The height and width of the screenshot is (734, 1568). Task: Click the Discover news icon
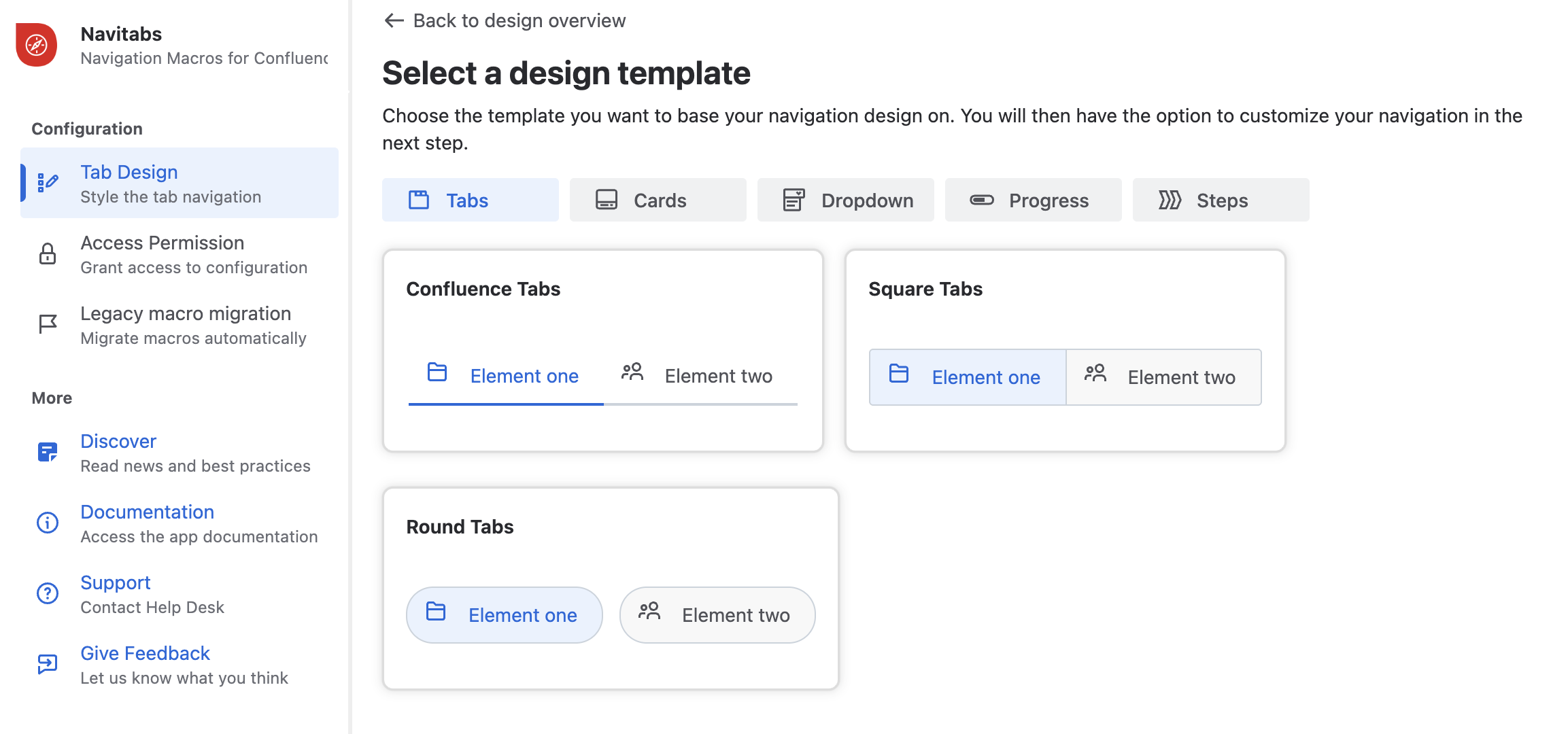48,452
